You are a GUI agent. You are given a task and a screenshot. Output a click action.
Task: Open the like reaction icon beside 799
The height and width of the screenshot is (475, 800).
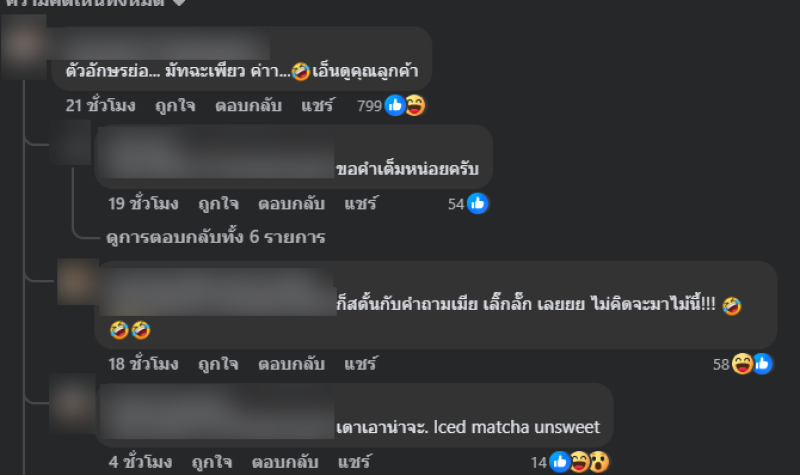tap(395, 106)
